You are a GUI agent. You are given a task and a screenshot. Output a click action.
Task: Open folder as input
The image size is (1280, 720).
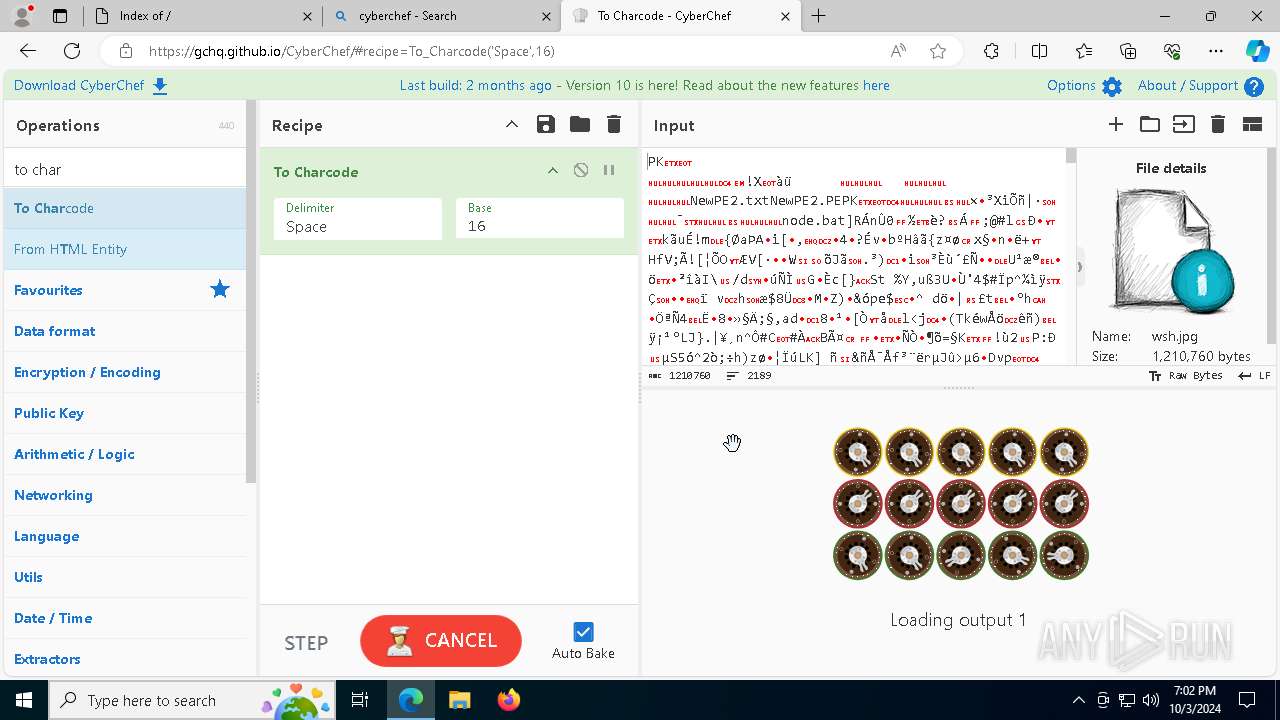1150,125
